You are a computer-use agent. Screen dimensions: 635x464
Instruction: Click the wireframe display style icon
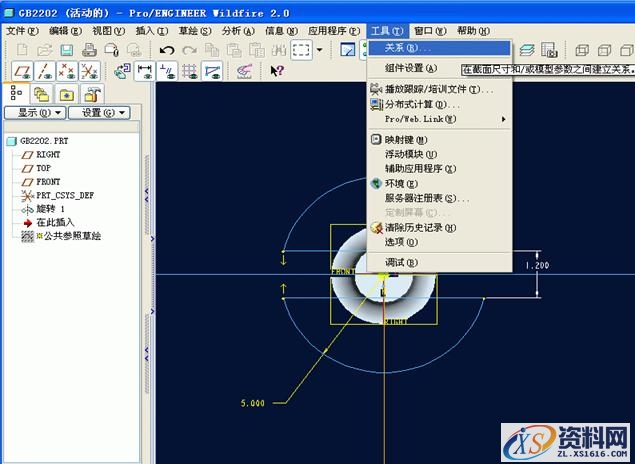[x=582, y=50]
